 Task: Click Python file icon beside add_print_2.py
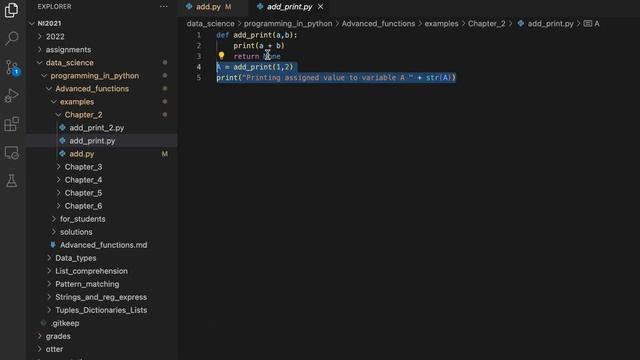(x=62, y=127)
